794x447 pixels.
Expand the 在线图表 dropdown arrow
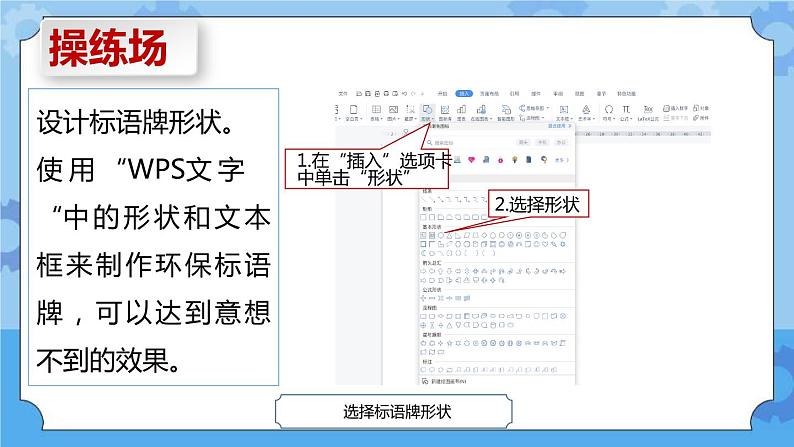tap(491, 118)
